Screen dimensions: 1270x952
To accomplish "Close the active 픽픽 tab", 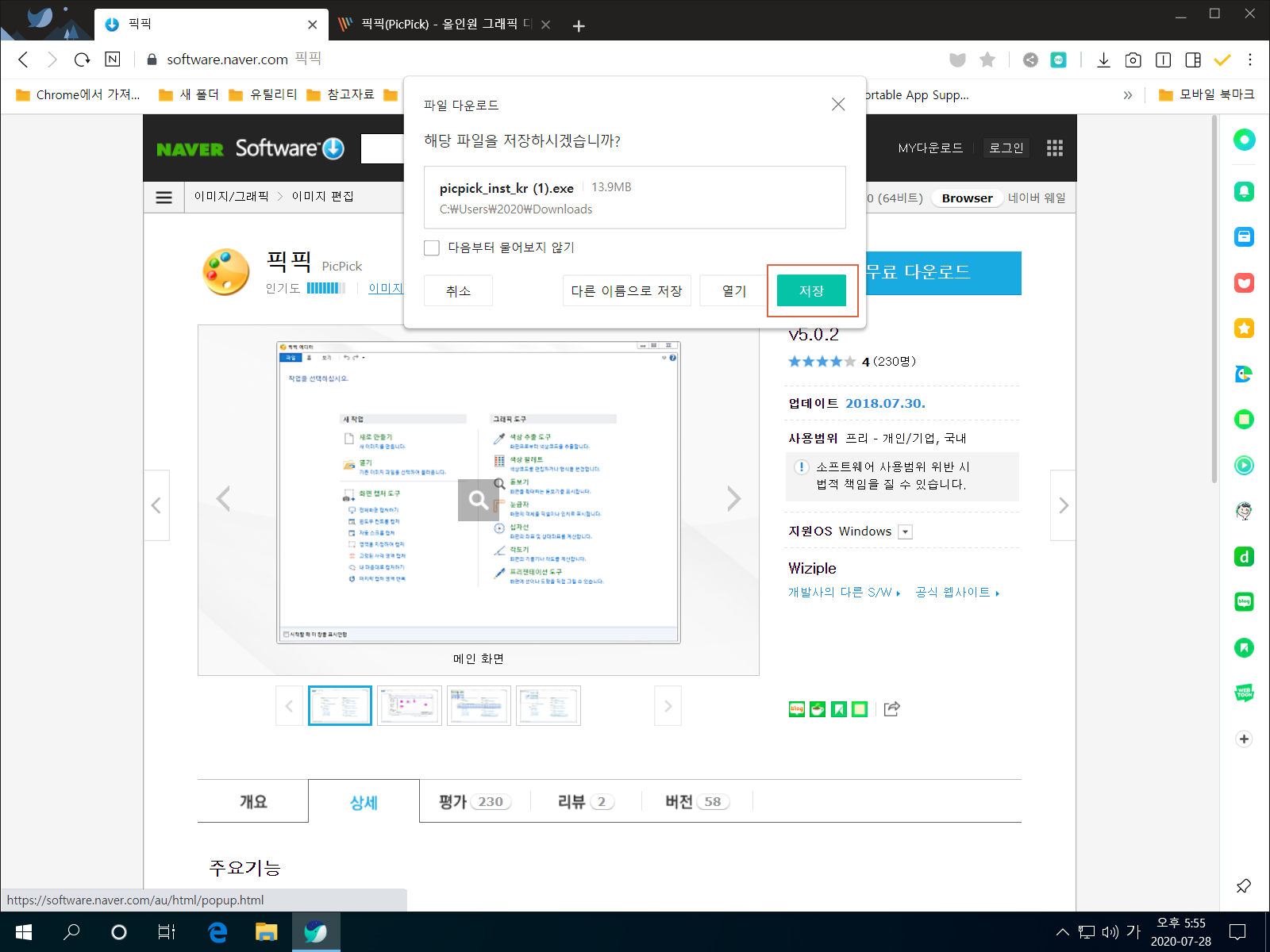I will (x=313, y=25).
